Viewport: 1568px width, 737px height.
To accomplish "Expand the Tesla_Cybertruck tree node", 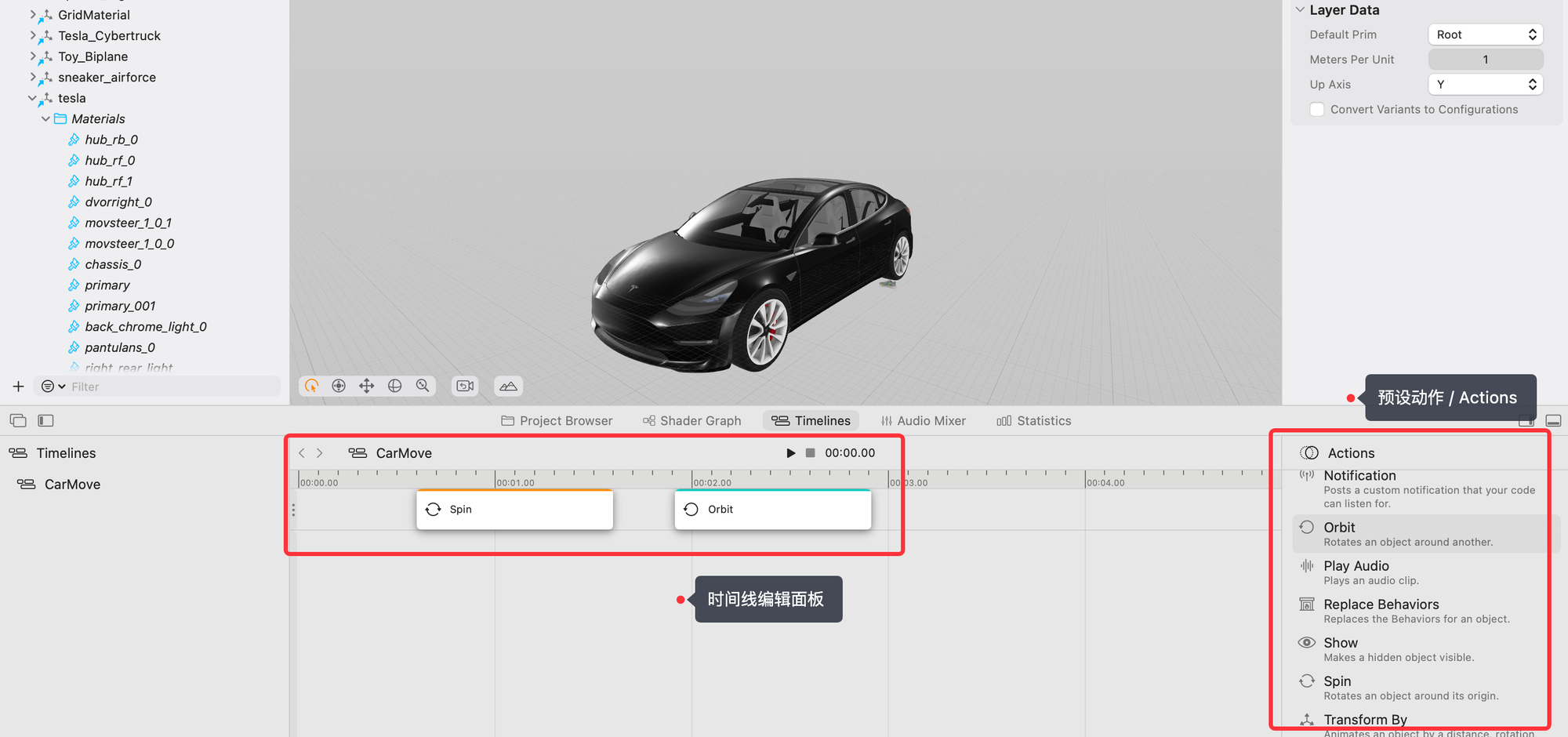I will pos(32,36).
